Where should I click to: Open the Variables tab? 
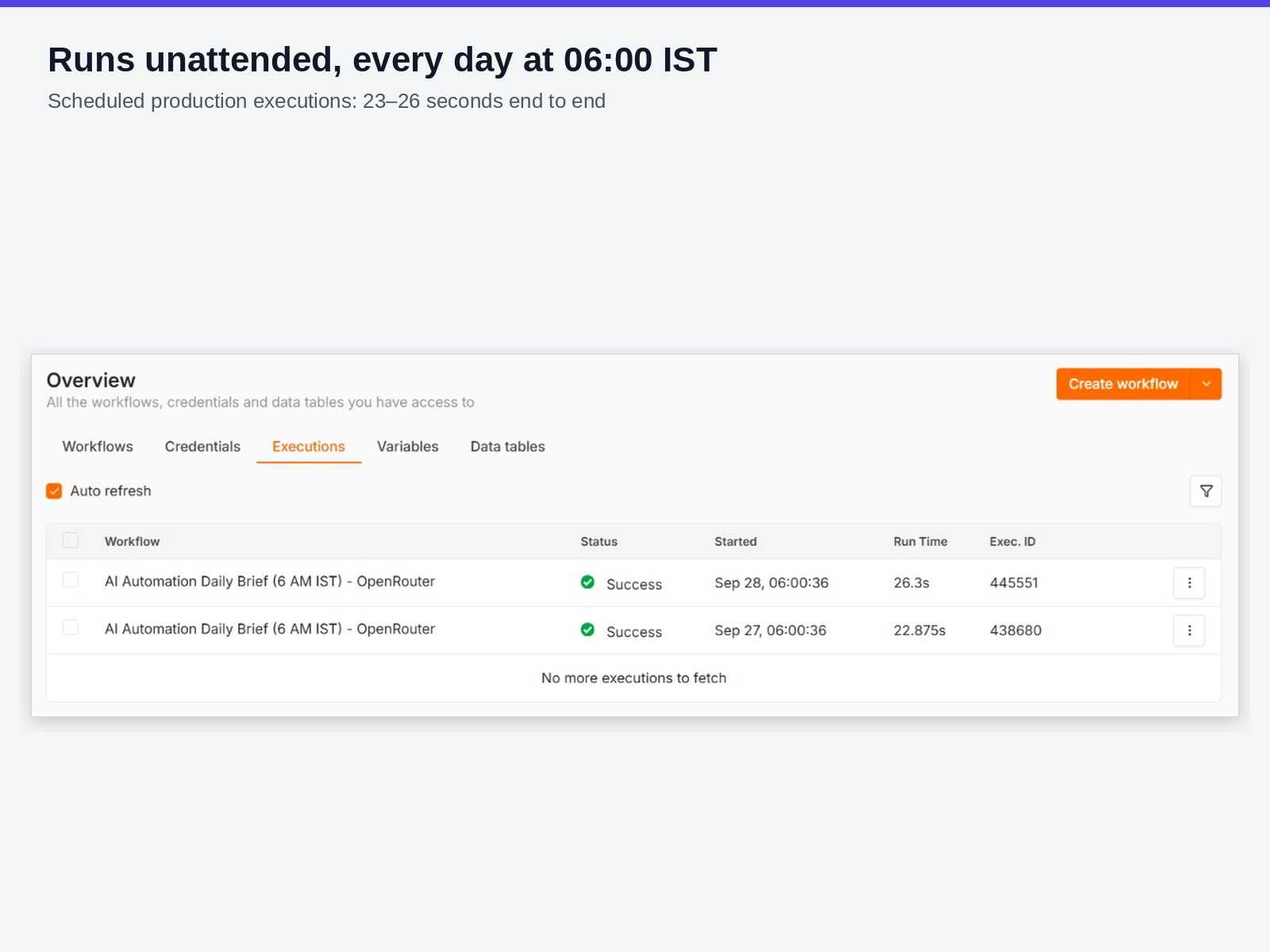(x=407, y=447)
